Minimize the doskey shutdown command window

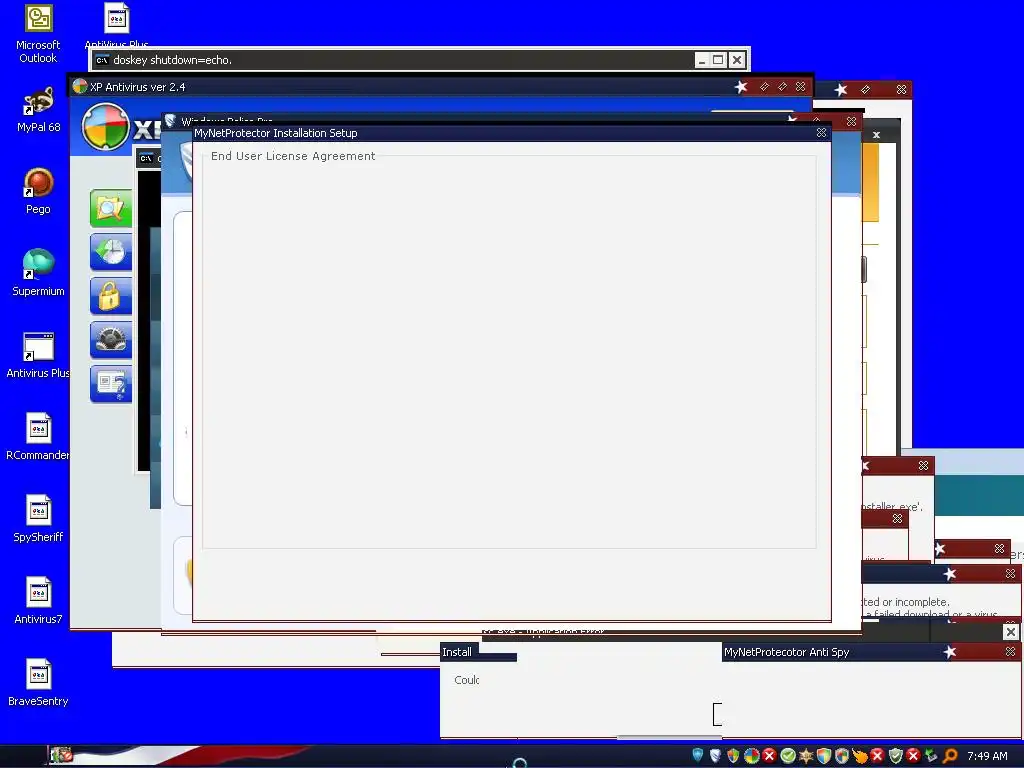701,60
